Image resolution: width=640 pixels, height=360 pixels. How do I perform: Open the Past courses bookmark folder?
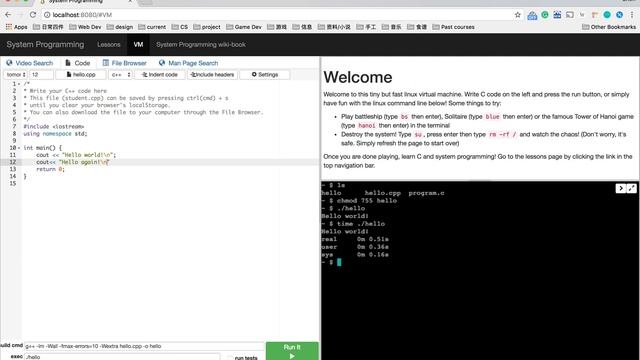coord(453,27)
